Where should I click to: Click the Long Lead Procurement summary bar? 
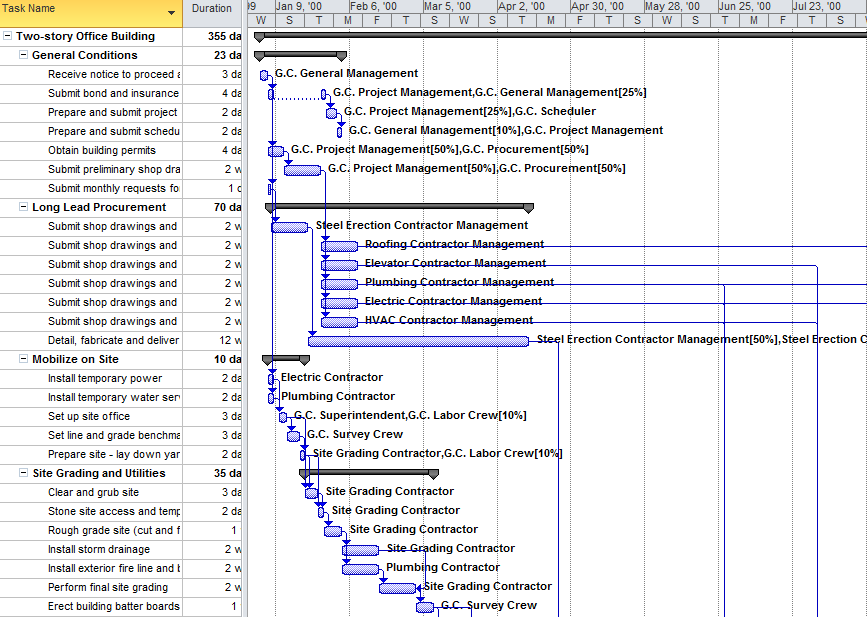click(x=399, y=206)
